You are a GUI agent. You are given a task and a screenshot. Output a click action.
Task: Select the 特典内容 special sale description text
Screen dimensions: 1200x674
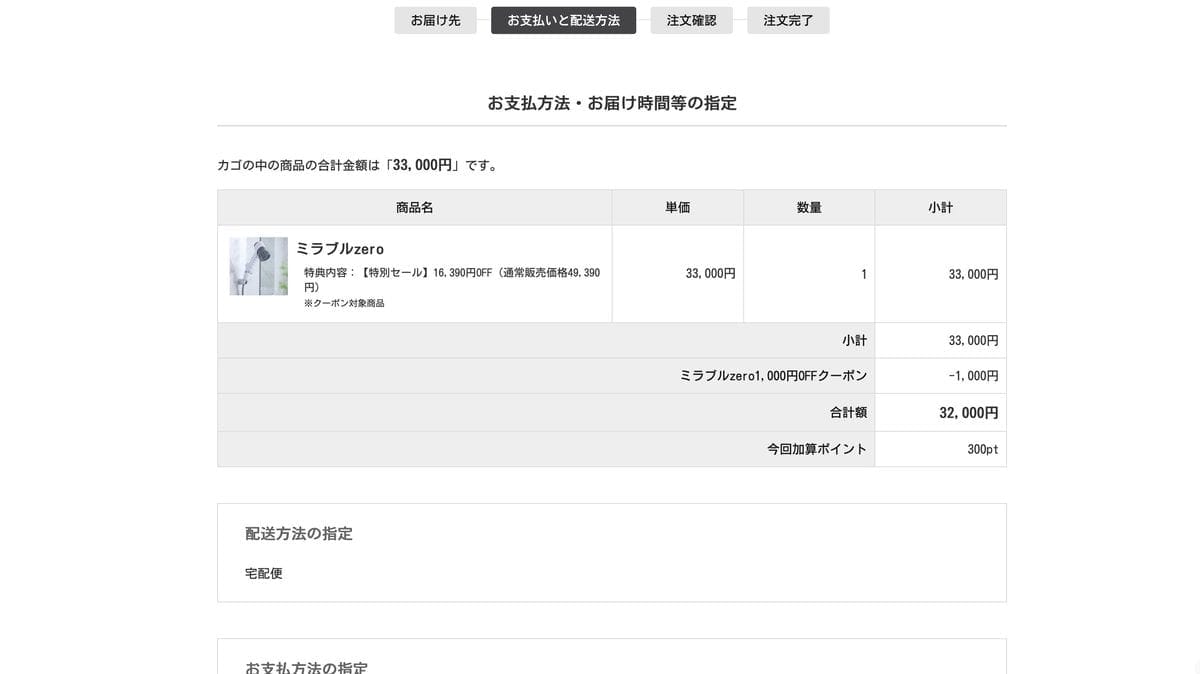coord(452,279)
